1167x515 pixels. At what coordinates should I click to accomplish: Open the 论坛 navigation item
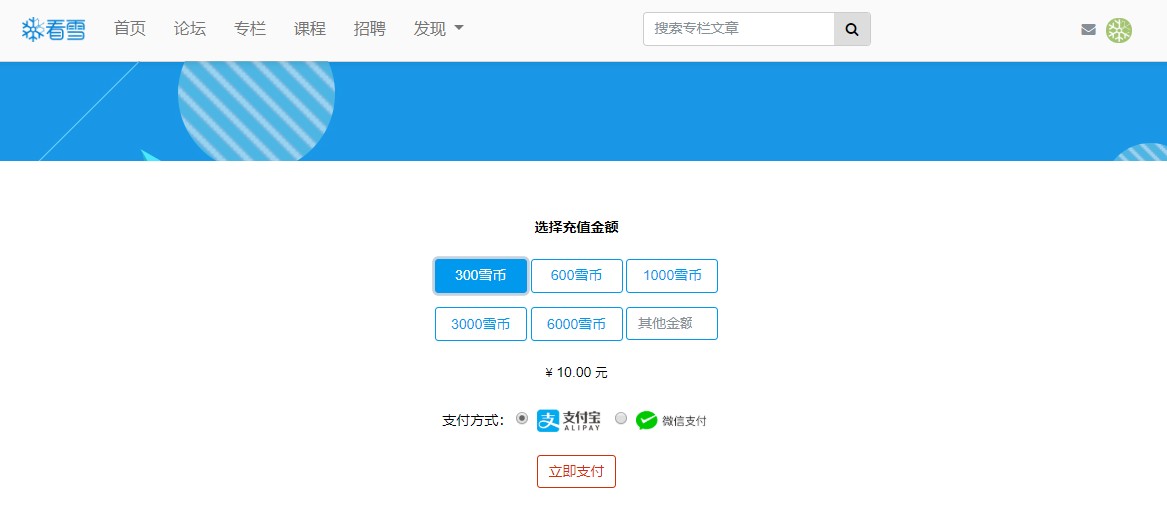pyautogui.click(x=190, y=29)
